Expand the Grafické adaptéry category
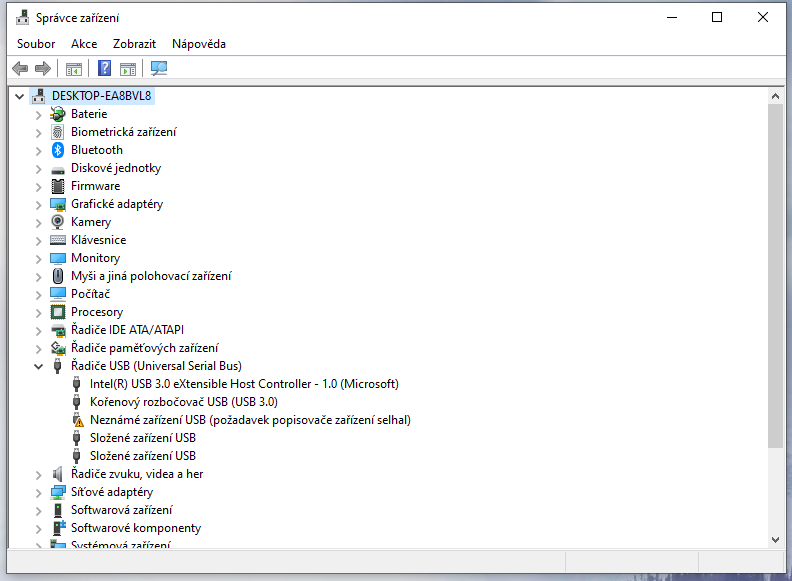The image size is (792, 581). point(39,204)
